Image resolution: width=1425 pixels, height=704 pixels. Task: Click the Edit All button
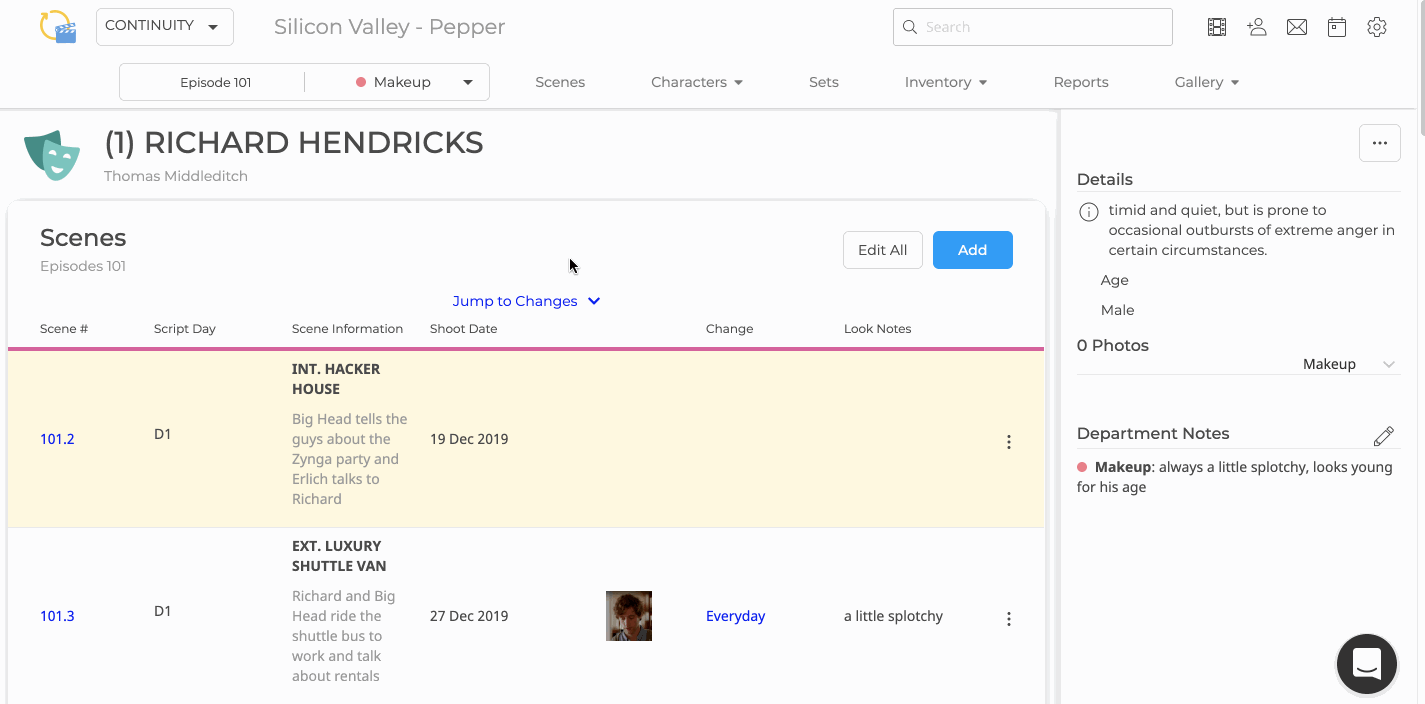pos(883,250)
